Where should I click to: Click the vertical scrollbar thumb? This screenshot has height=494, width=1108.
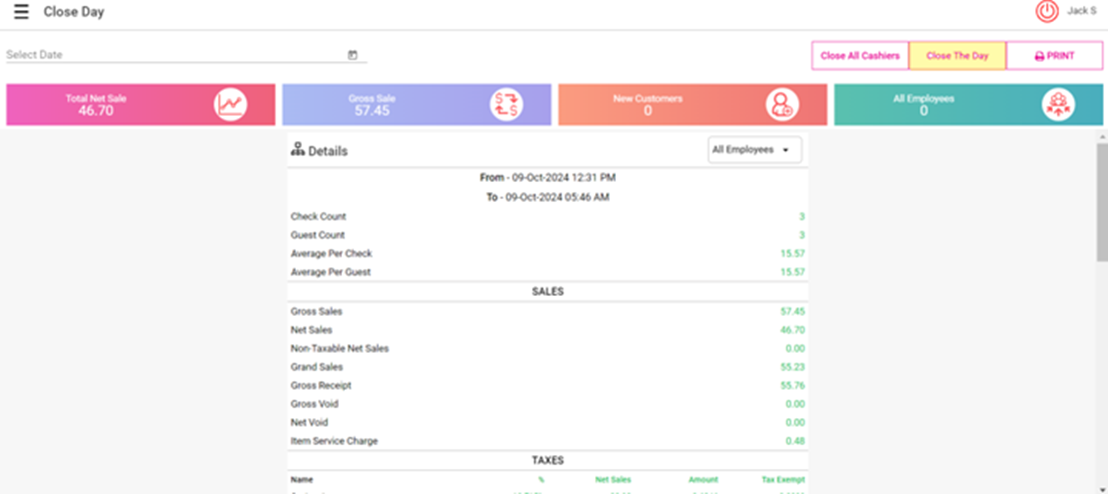click(x=1102, y=200)
